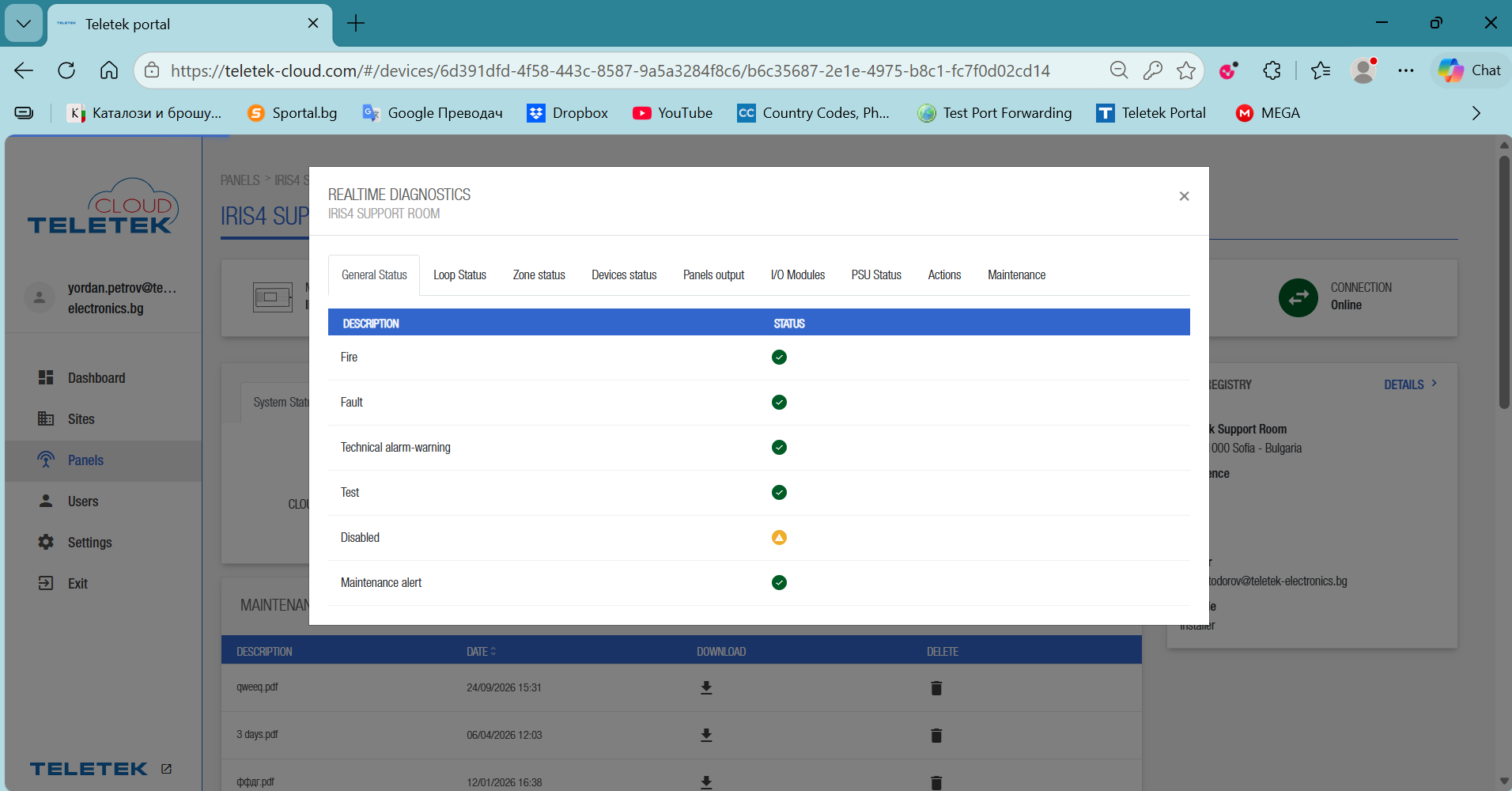The width and height of the screenshot is (1512, 791).
Task: Download the qweeq.pdf file
Action: [x=706, y=688]
